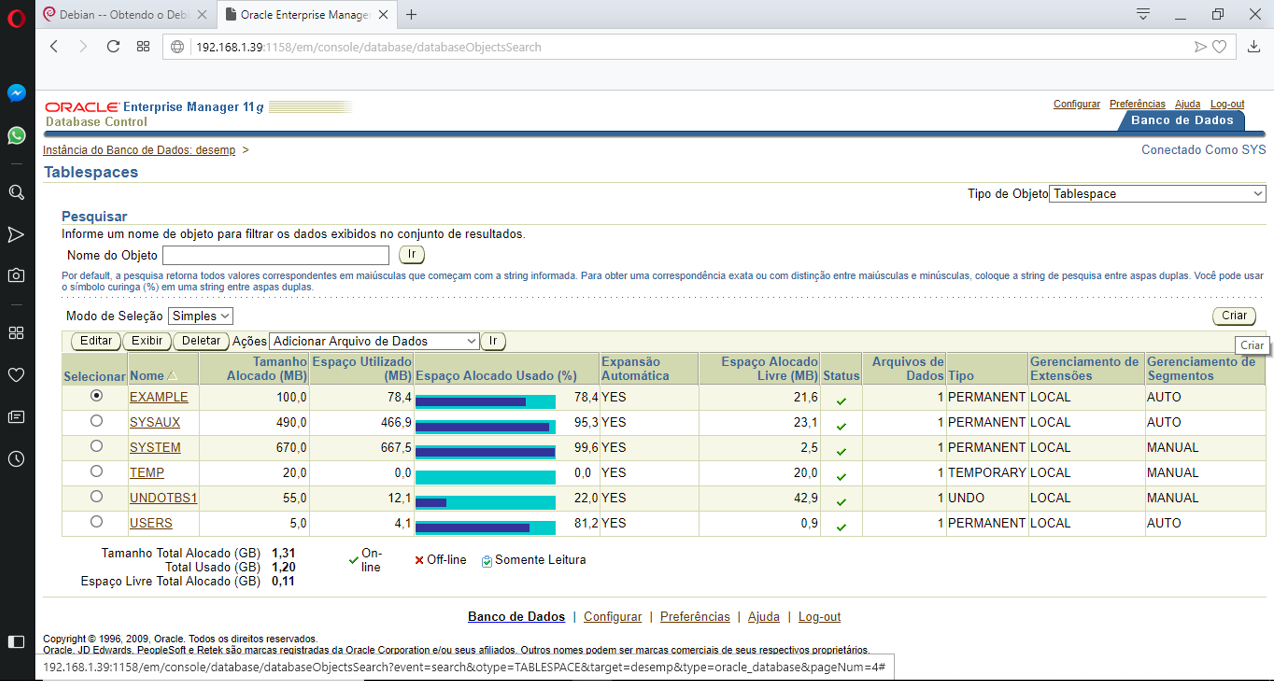Screen dimensions: 1276x681
Task: Click the status checkmark for EXAMPLE row
Action: [841, 401]
